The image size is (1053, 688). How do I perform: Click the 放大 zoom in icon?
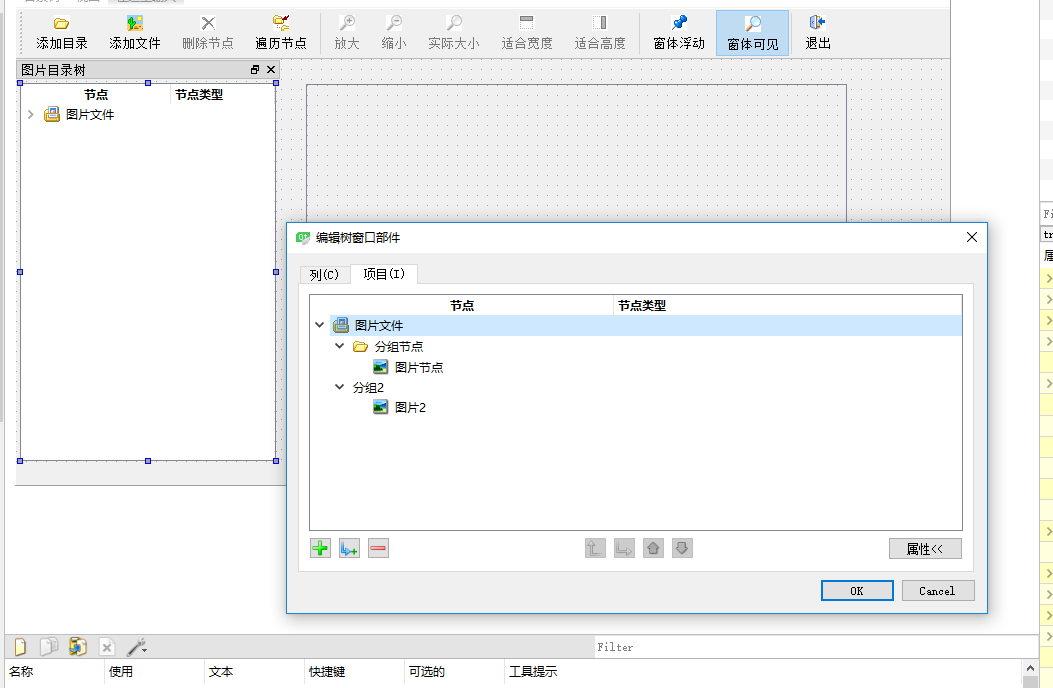[x=347, y=24]
